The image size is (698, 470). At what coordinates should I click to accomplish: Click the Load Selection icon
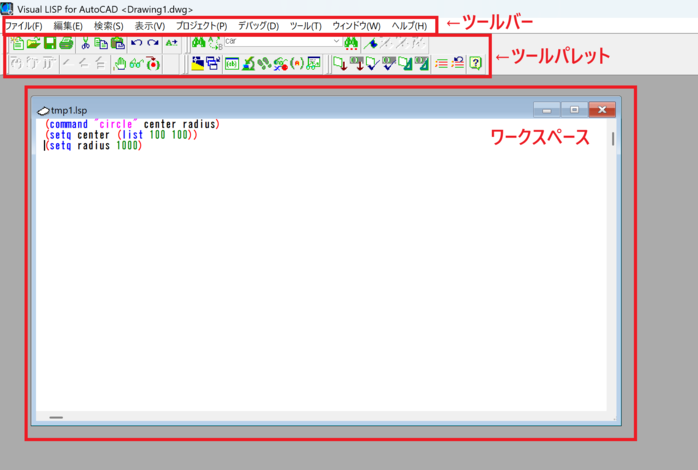pos(357,64)
